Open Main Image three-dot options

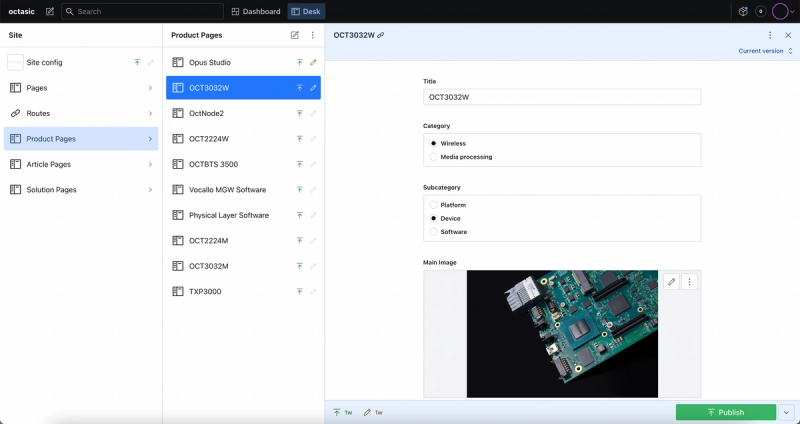click(689, 282)
